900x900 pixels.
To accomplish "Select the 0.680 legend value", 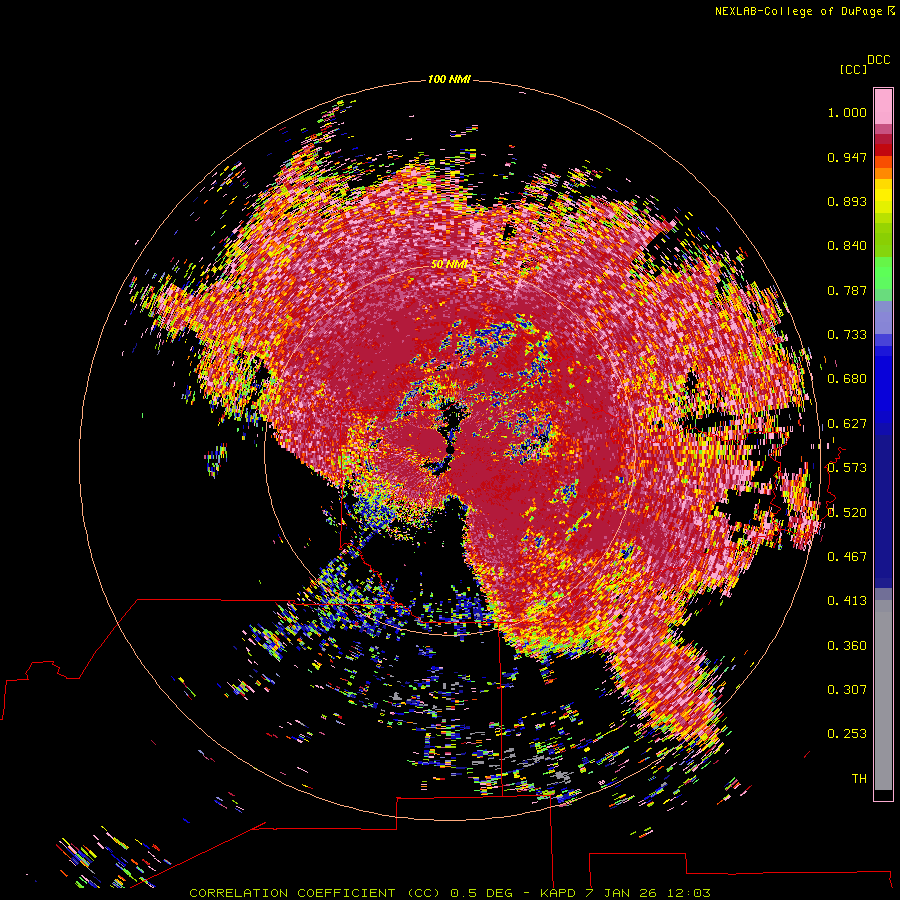I will pyautogui.click(x=847, y=379).
